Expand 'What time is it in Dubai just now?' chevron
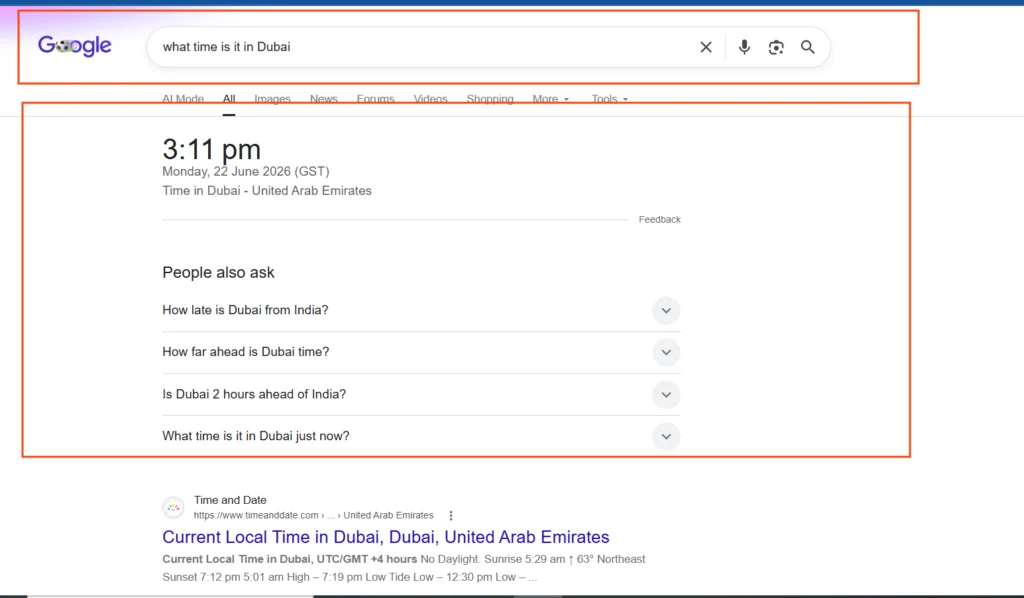 (x=666, y=437)
